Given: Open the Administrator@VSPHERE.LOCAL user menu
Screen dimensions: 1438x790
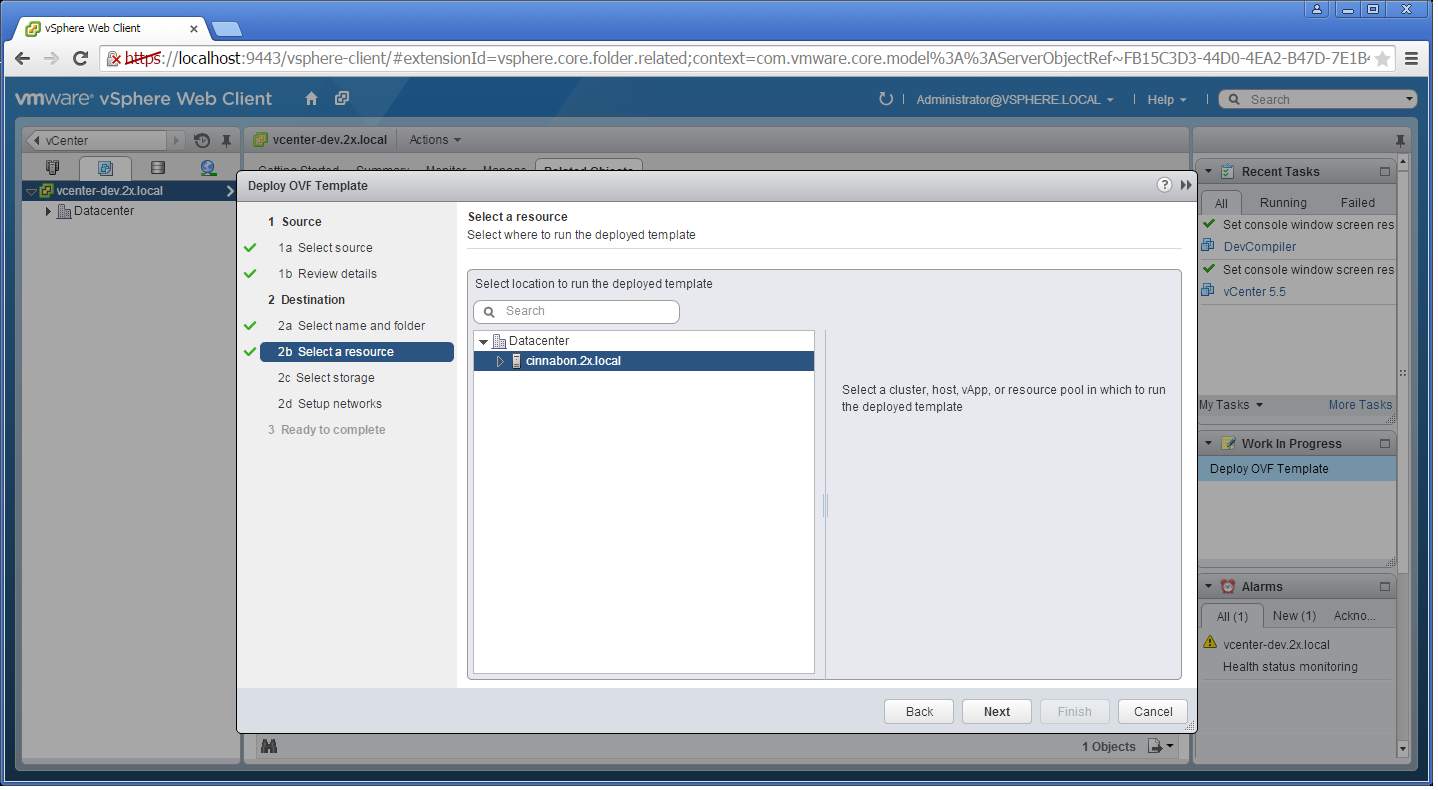Looking at the screenshot, I should (1015, 100).
